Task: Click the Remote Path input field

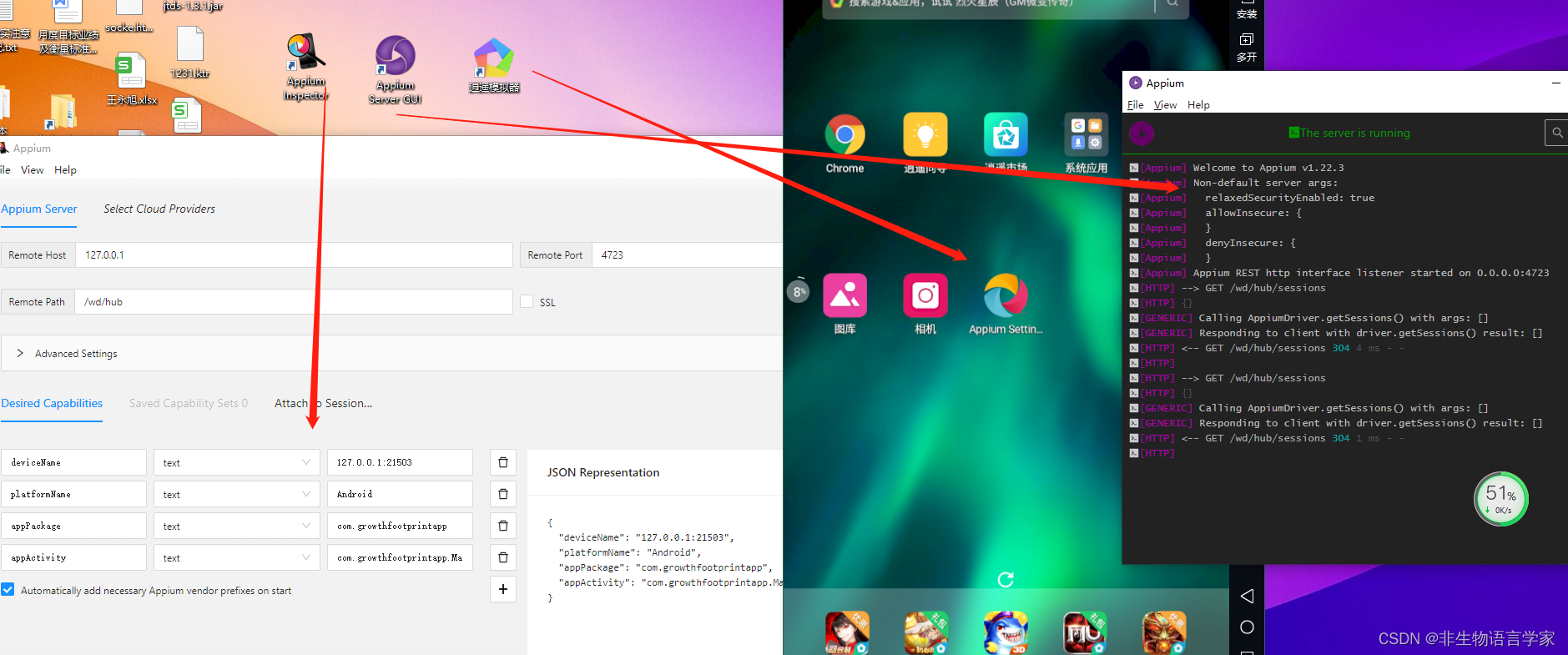Action: pyautogui.click(x=294, y=302)
